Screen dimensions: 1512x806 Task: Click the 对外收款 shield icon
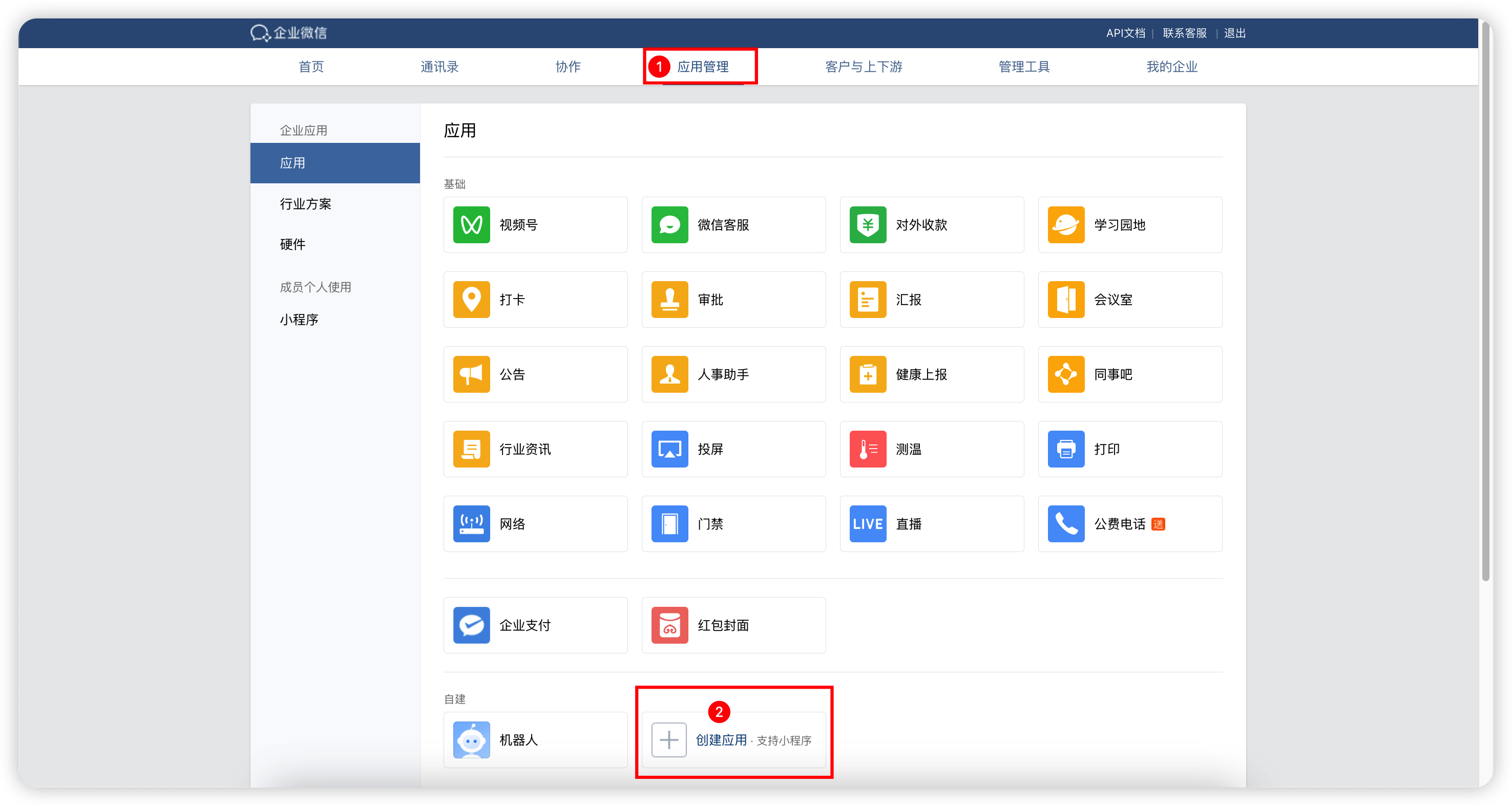pos(868,225)
